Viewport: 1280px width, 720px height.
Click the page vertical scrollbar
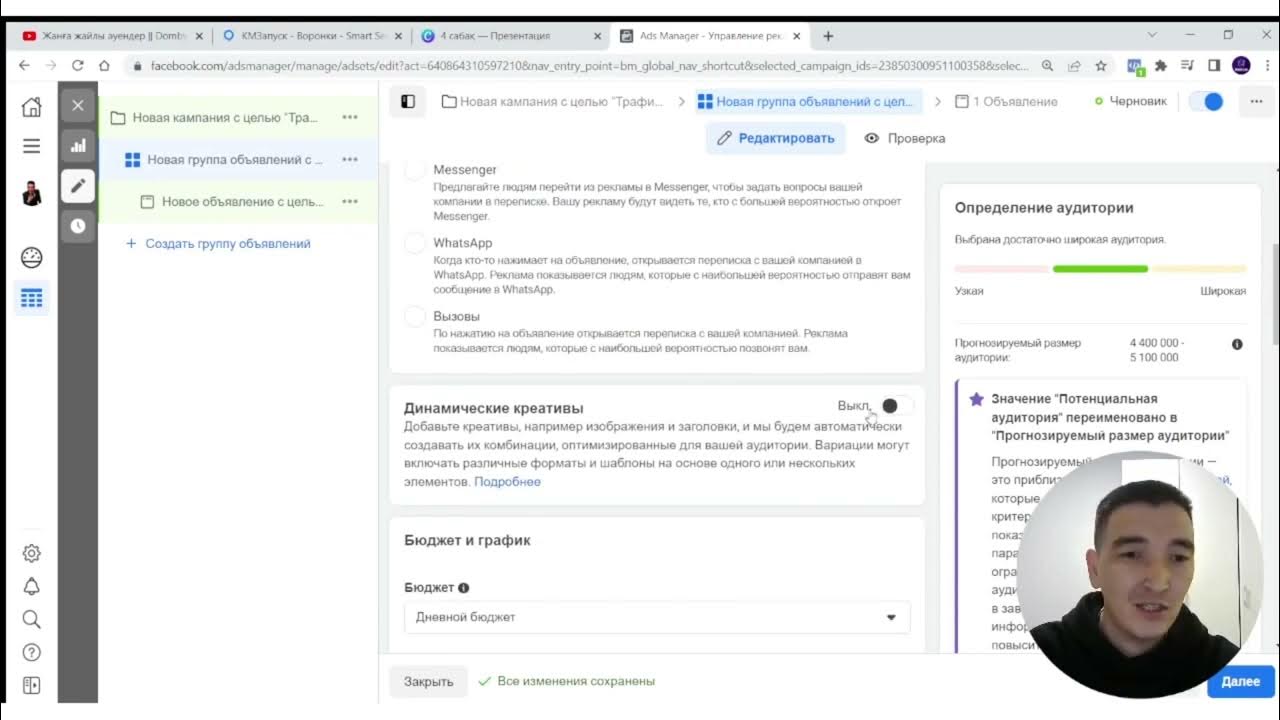pyautogui.click(x=1275, y=295)
